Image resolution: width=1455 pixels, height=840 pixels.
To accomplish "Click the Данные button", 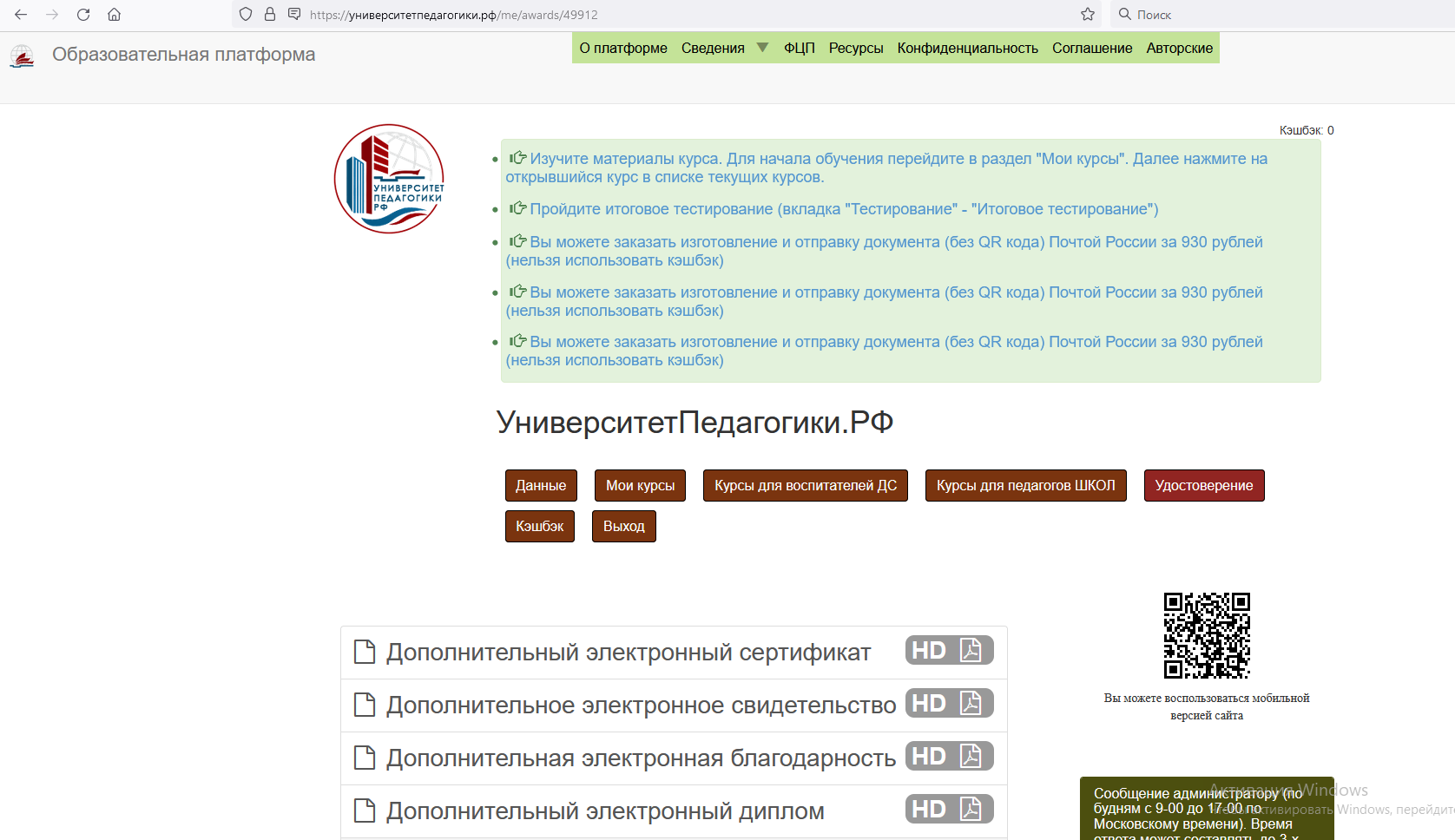I will coord(541,485).
